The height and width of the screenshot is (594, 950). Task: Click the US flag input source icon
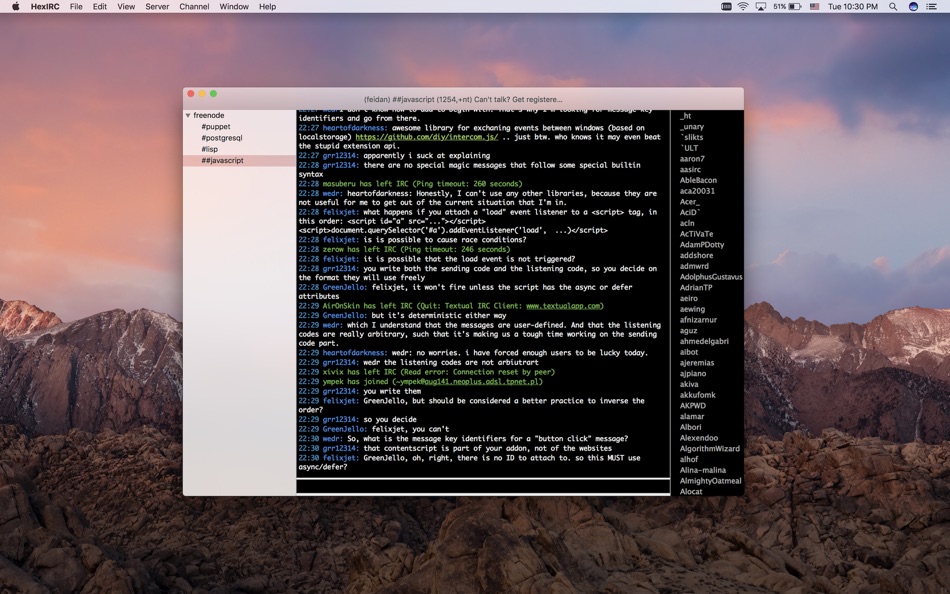click(814, 7)
